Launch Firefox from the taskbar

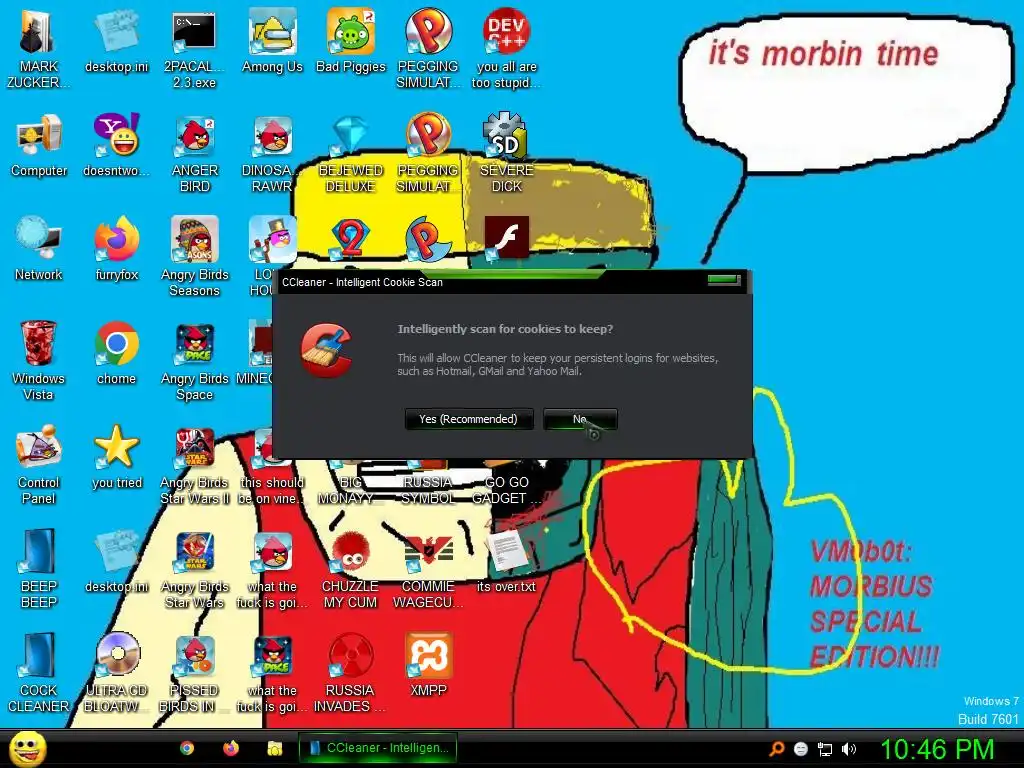click(x=231, y=748)
